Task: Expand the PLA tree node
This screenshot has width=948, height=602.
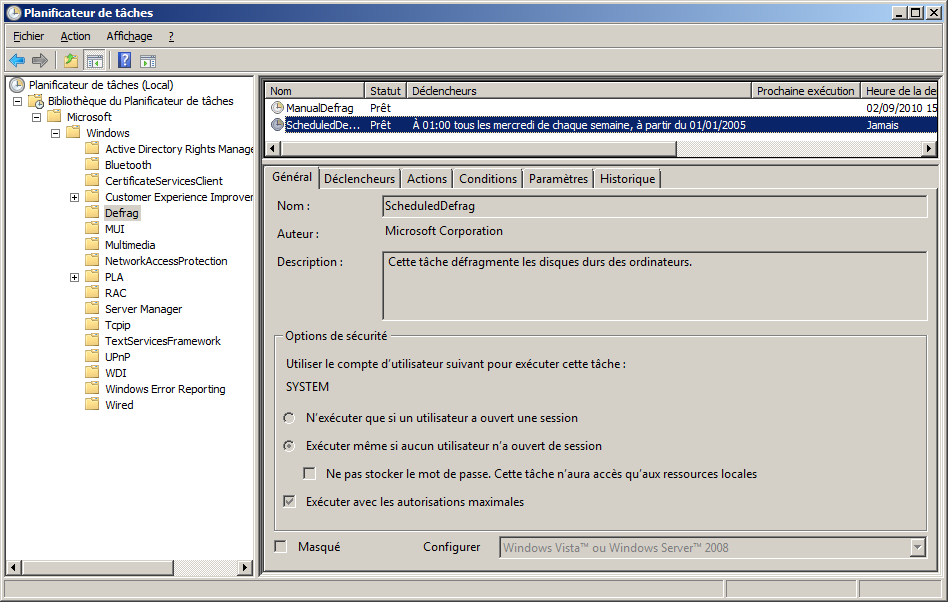Action: click(x=74, y=277)
